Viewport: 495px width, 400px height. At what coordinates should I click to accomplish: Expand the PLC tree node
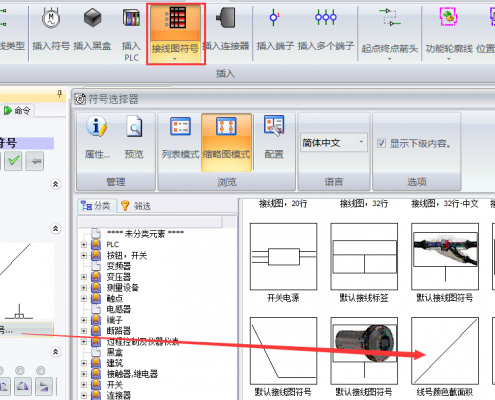click(84, 245)
